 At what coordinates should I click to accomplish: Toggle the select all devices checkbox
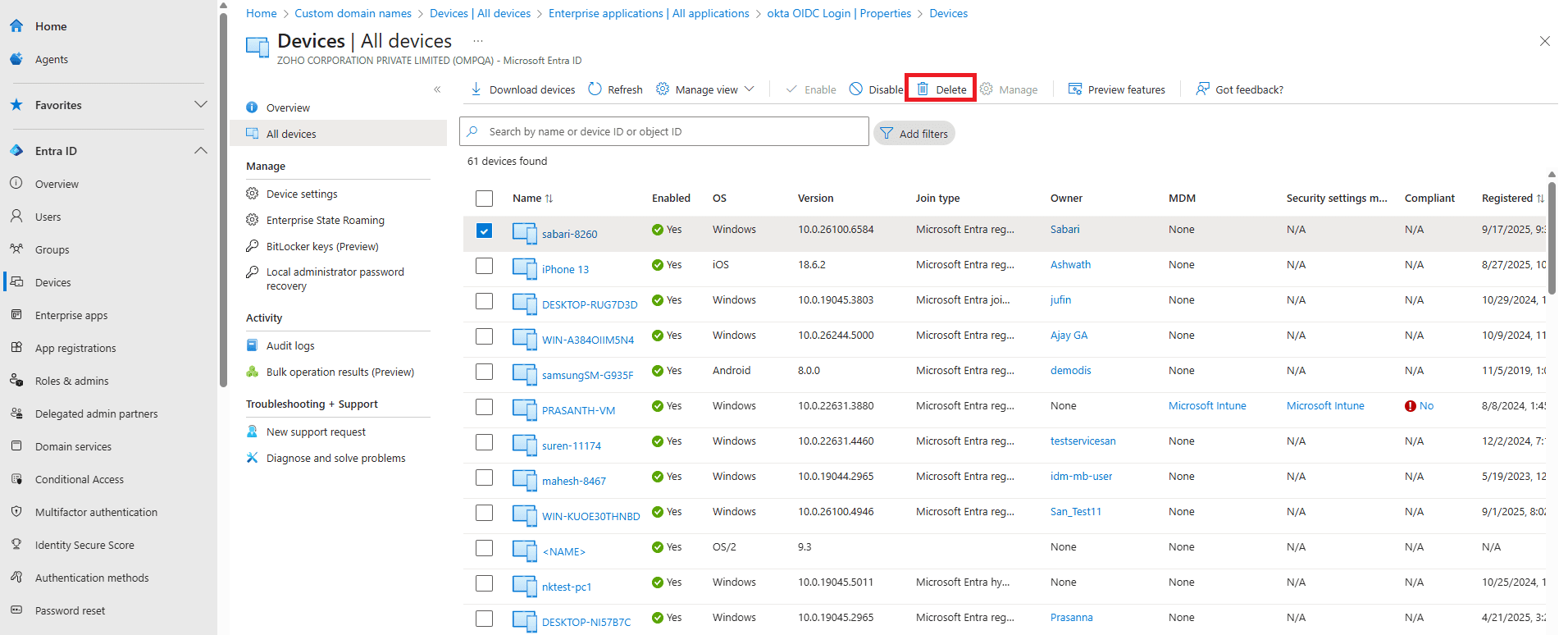[485, 199]
